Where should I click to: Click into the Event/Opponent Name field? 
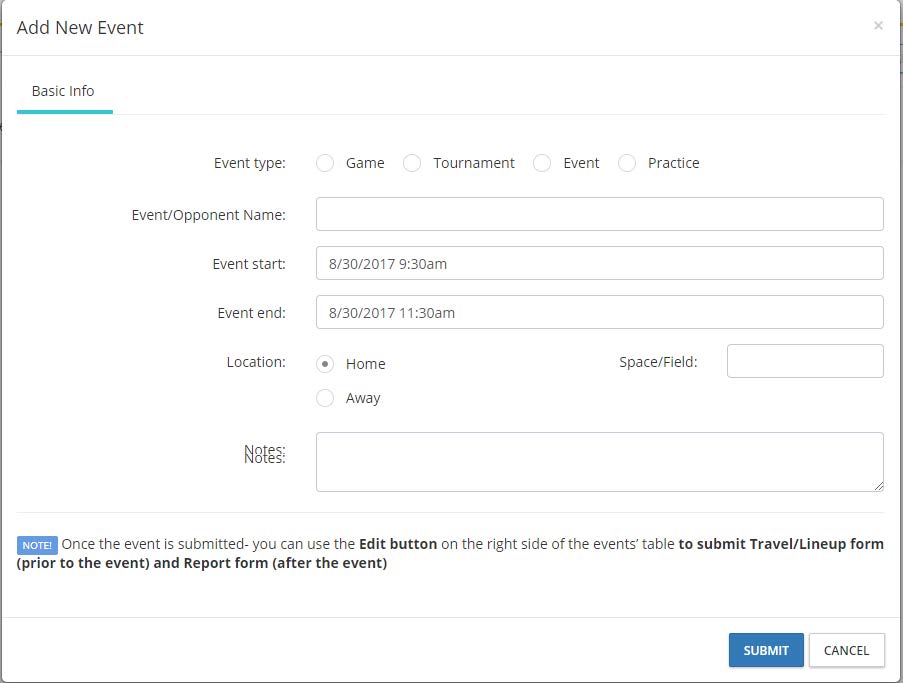(599, 213)
